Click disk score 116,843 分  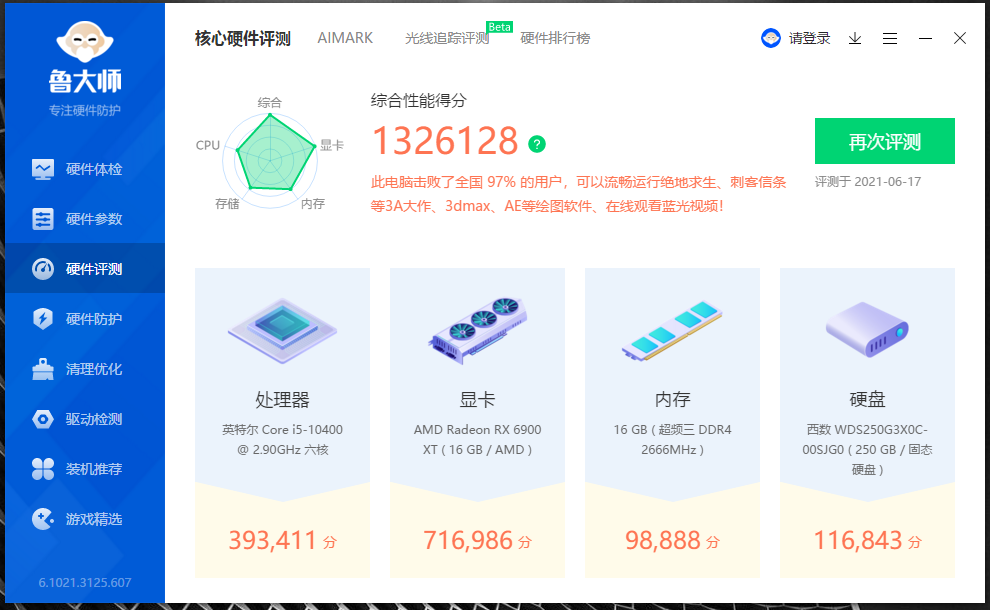[x=867, y=541]
